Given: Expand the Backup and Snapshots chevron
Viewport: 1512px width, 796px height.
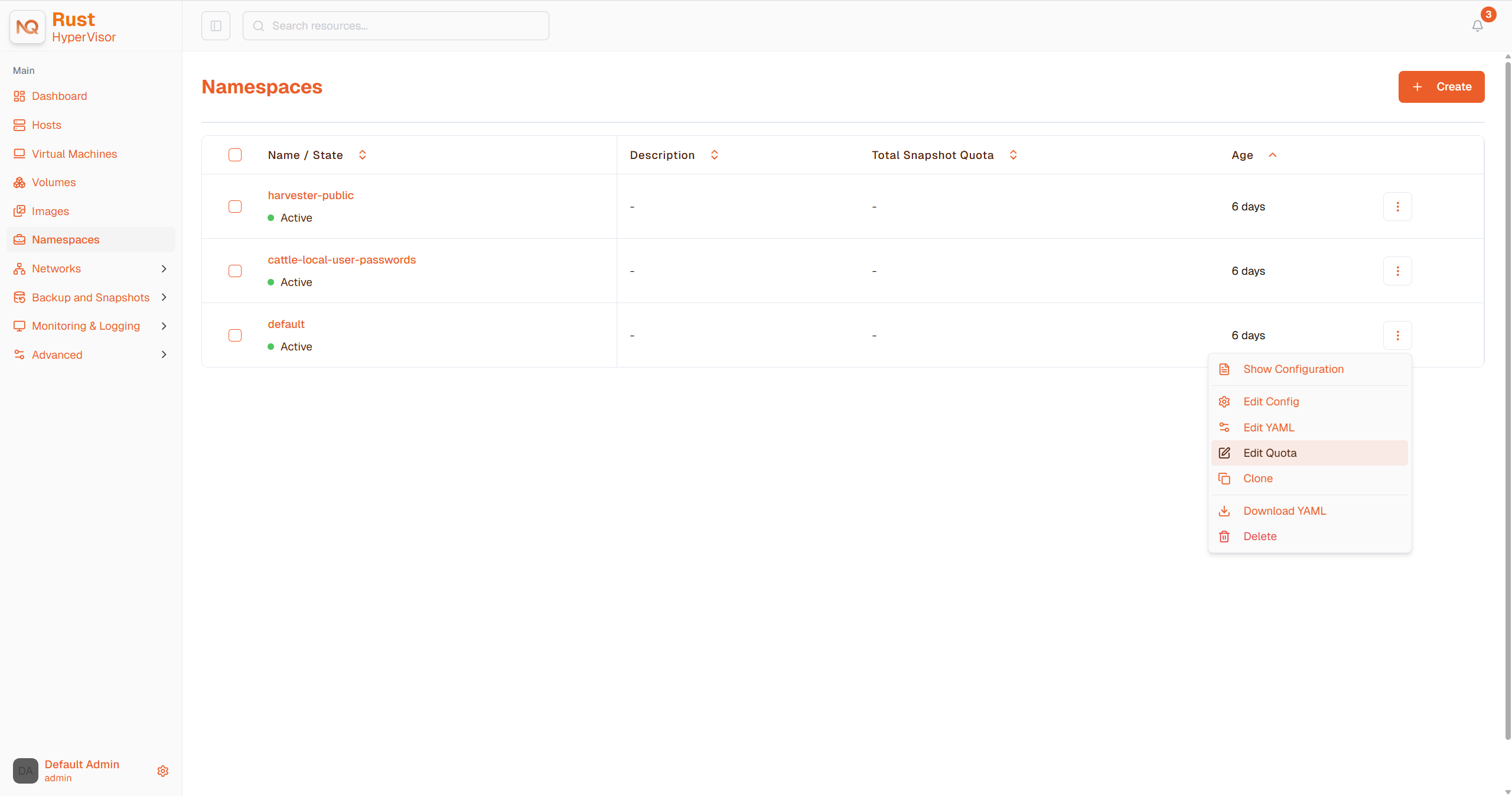Looking at the screenshot, I should [x=164, y=297].
